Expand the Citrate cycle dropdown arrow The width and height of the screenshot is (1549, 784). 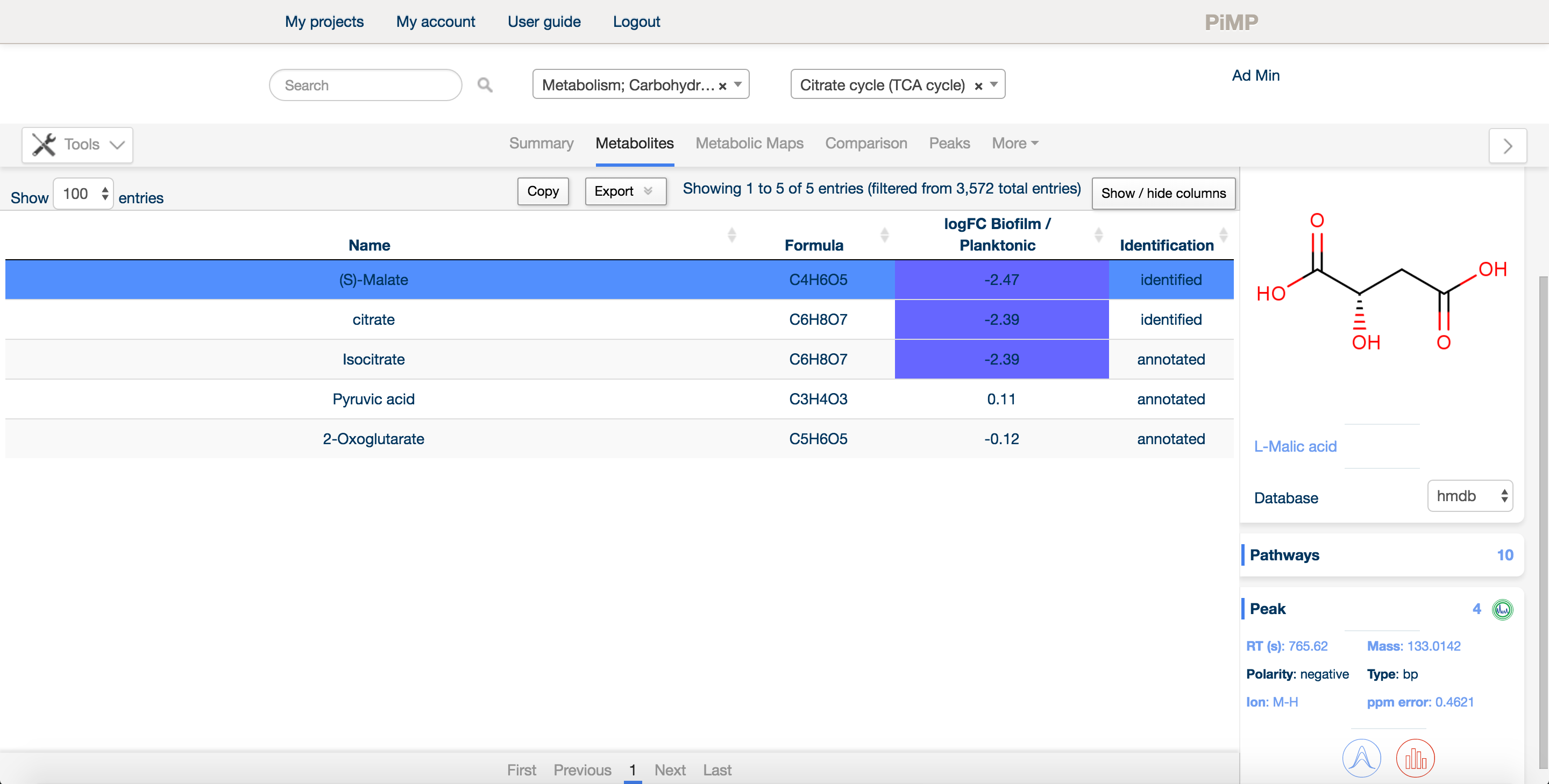coord(994,85)
